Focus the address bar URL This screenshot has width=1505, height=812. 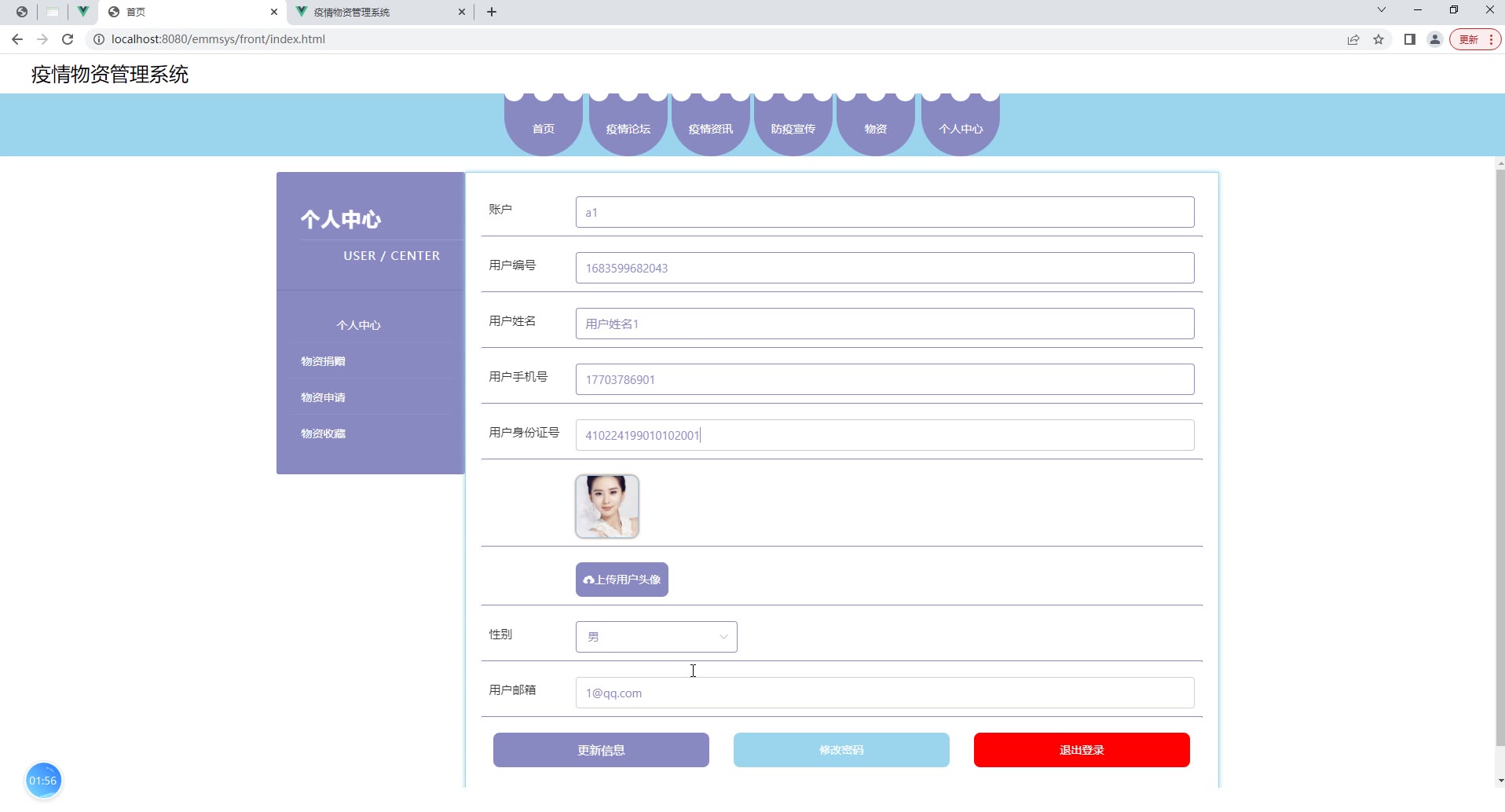click(x=218, y=39)
